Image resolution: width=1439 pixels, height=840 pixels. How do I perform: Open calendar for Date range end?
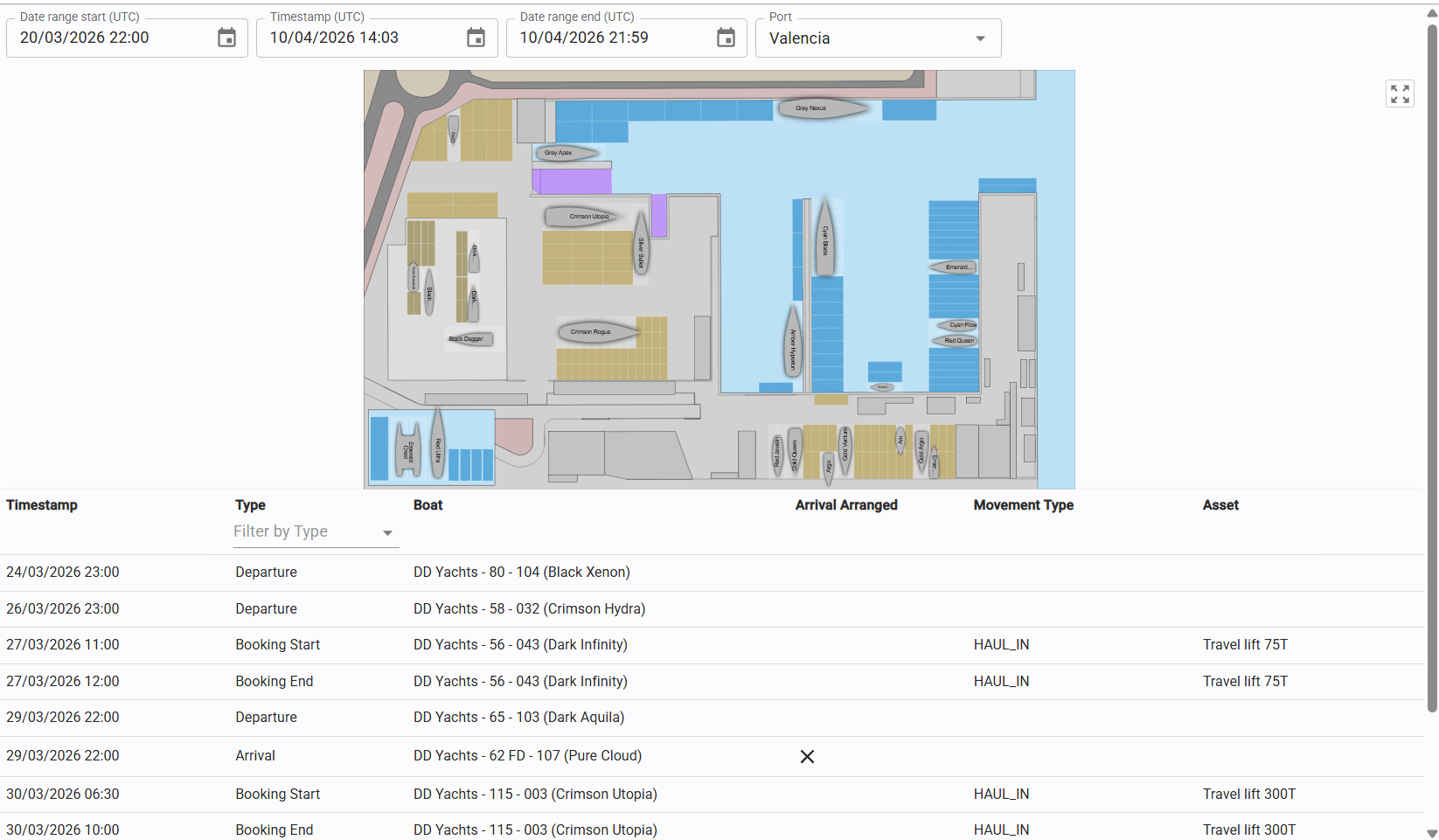click(726, 38)
